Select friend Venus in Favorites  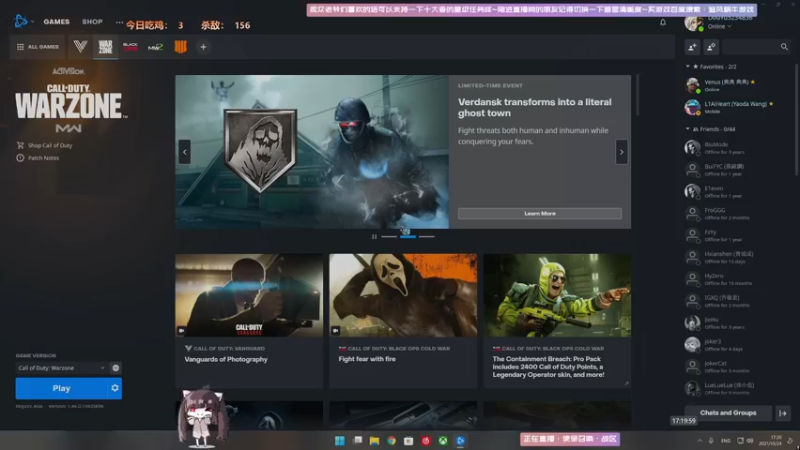pyautogui.click(x=737, y=85)
